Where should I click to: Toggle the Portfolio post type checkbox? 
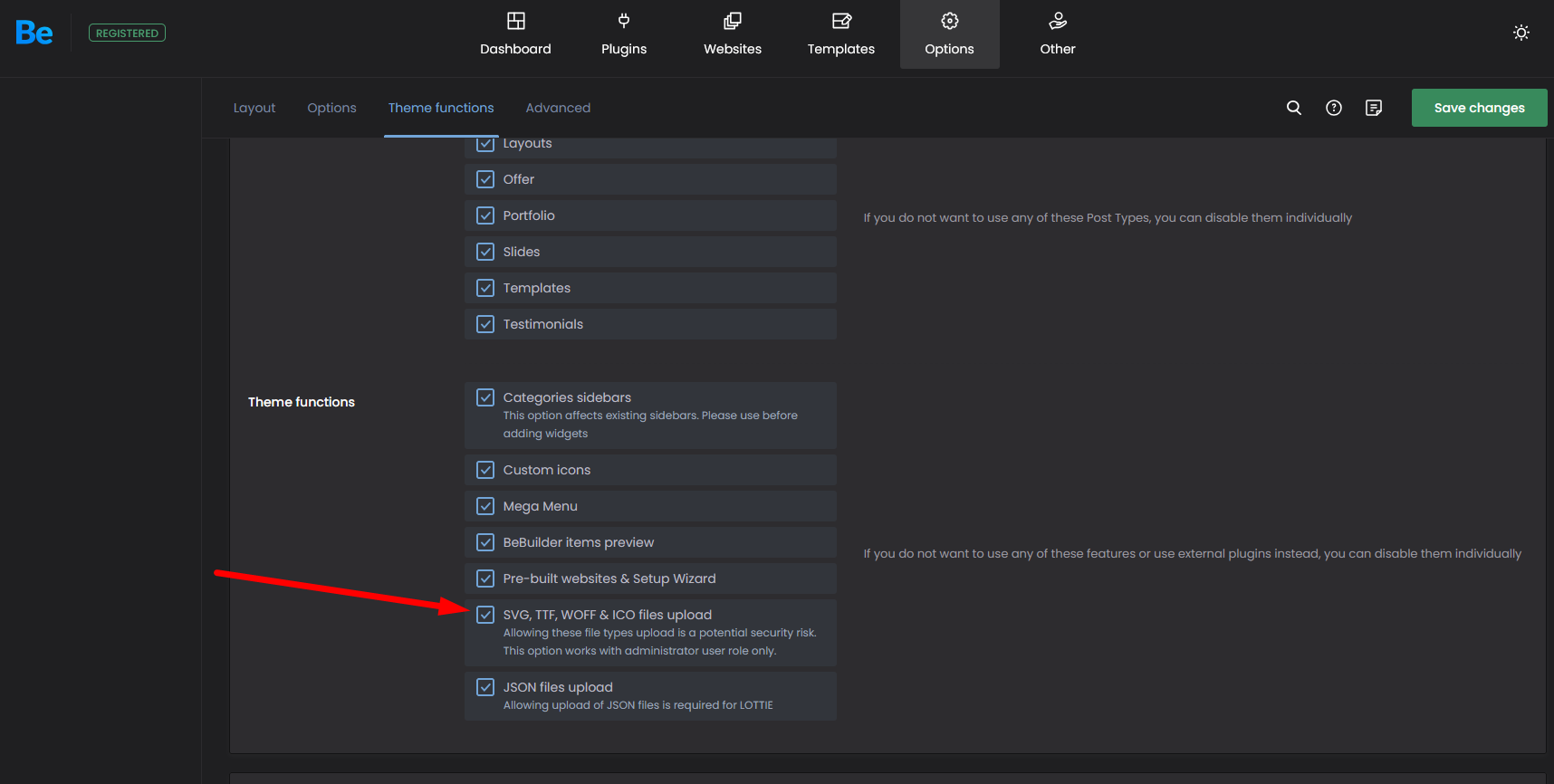tap(485, 215)
